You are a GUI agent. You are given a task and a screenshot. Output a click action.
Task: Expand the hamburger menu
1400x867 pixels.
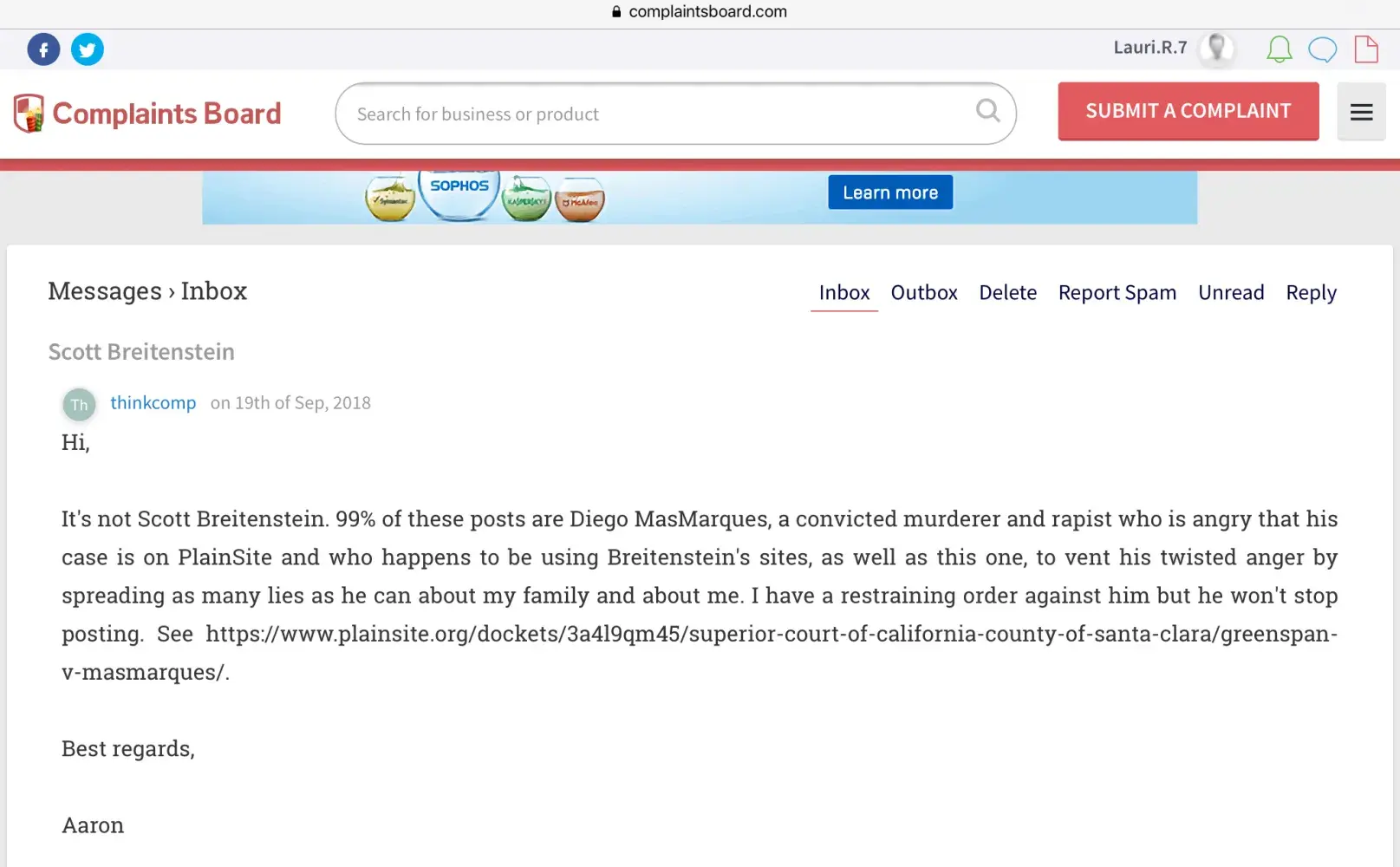(1361, 112)
